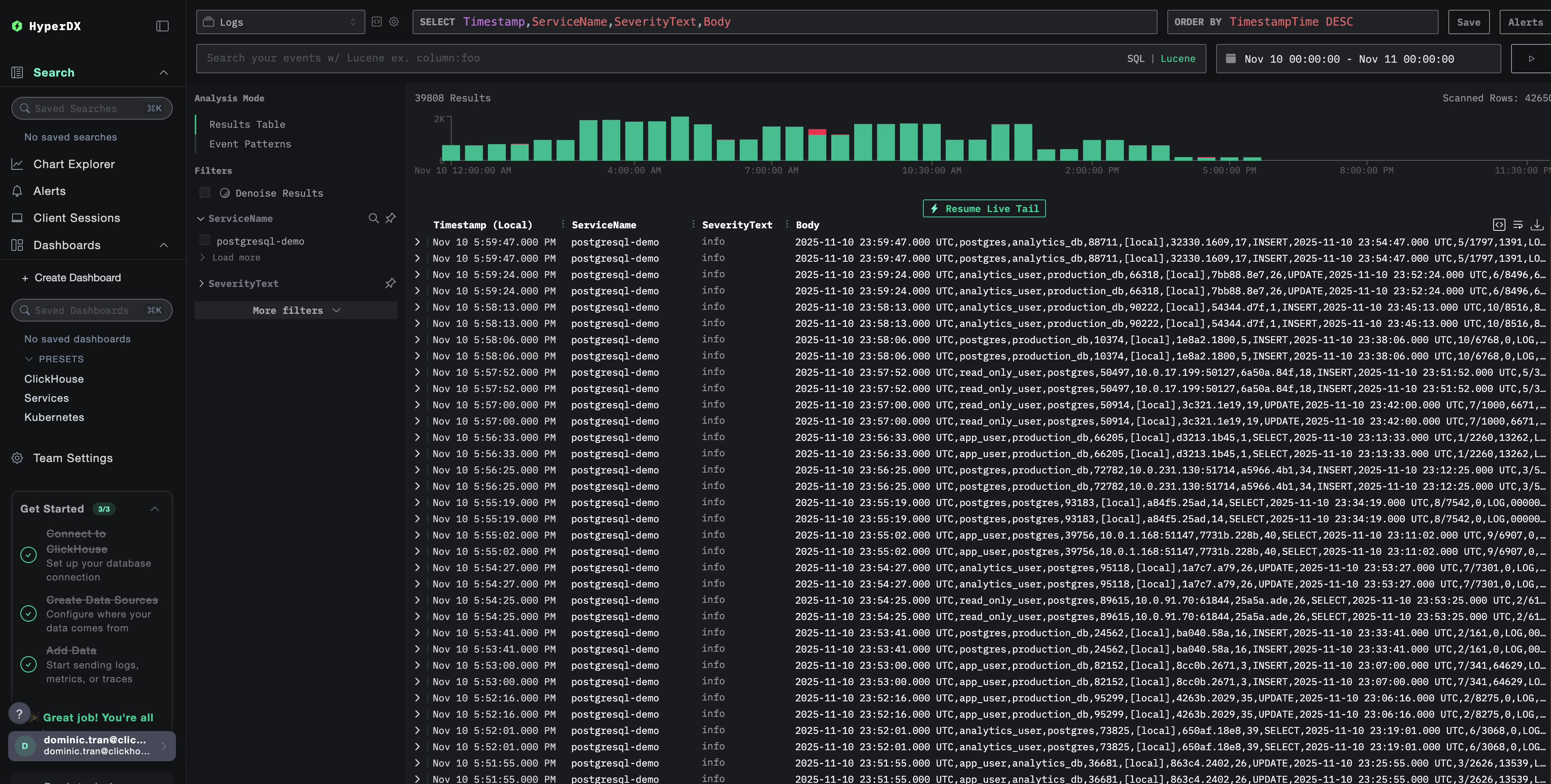Click the Lucene event search input field
1551x784 pixels.
[602, 58]
